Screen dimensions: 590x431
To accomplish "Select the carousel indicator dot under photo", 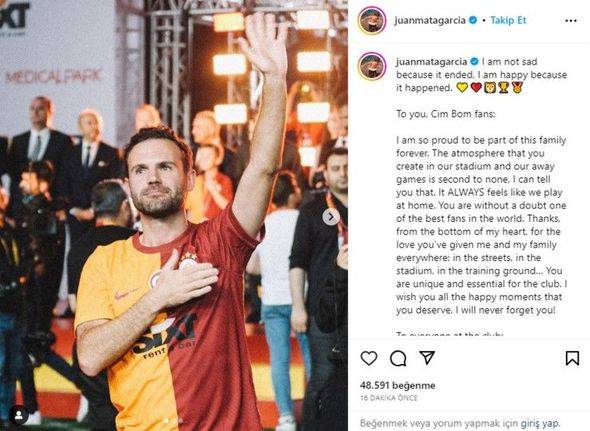I will coord(166,420).
